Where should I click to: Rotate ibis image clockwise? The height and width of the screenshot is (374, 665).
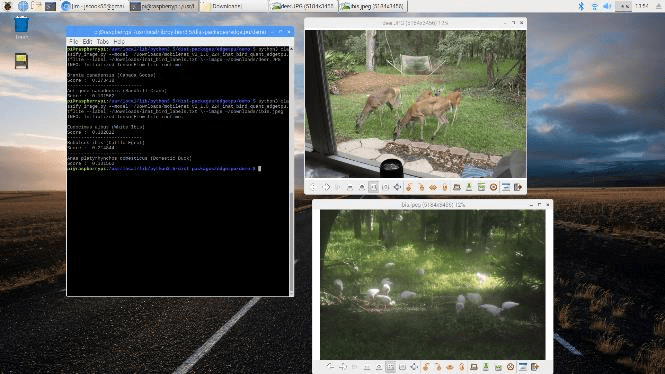438,367
